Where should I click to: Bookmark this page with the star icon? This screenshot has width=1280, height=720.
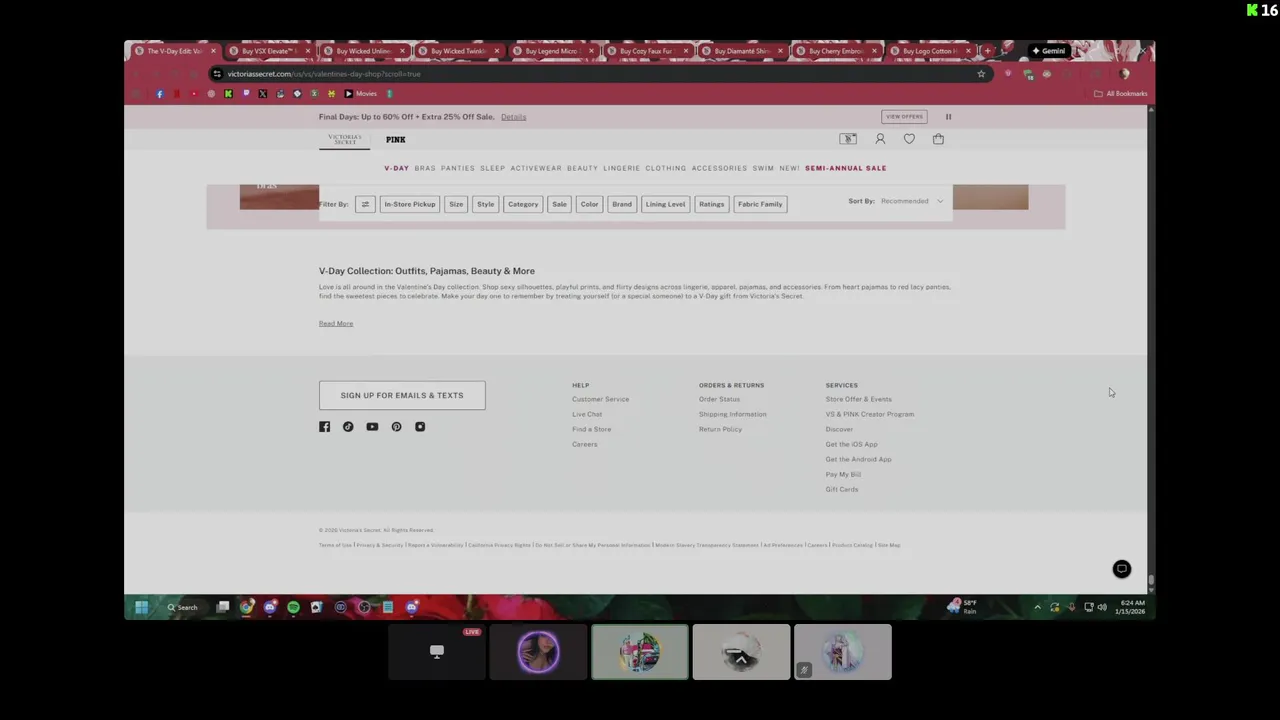click(x=981, y=74)
